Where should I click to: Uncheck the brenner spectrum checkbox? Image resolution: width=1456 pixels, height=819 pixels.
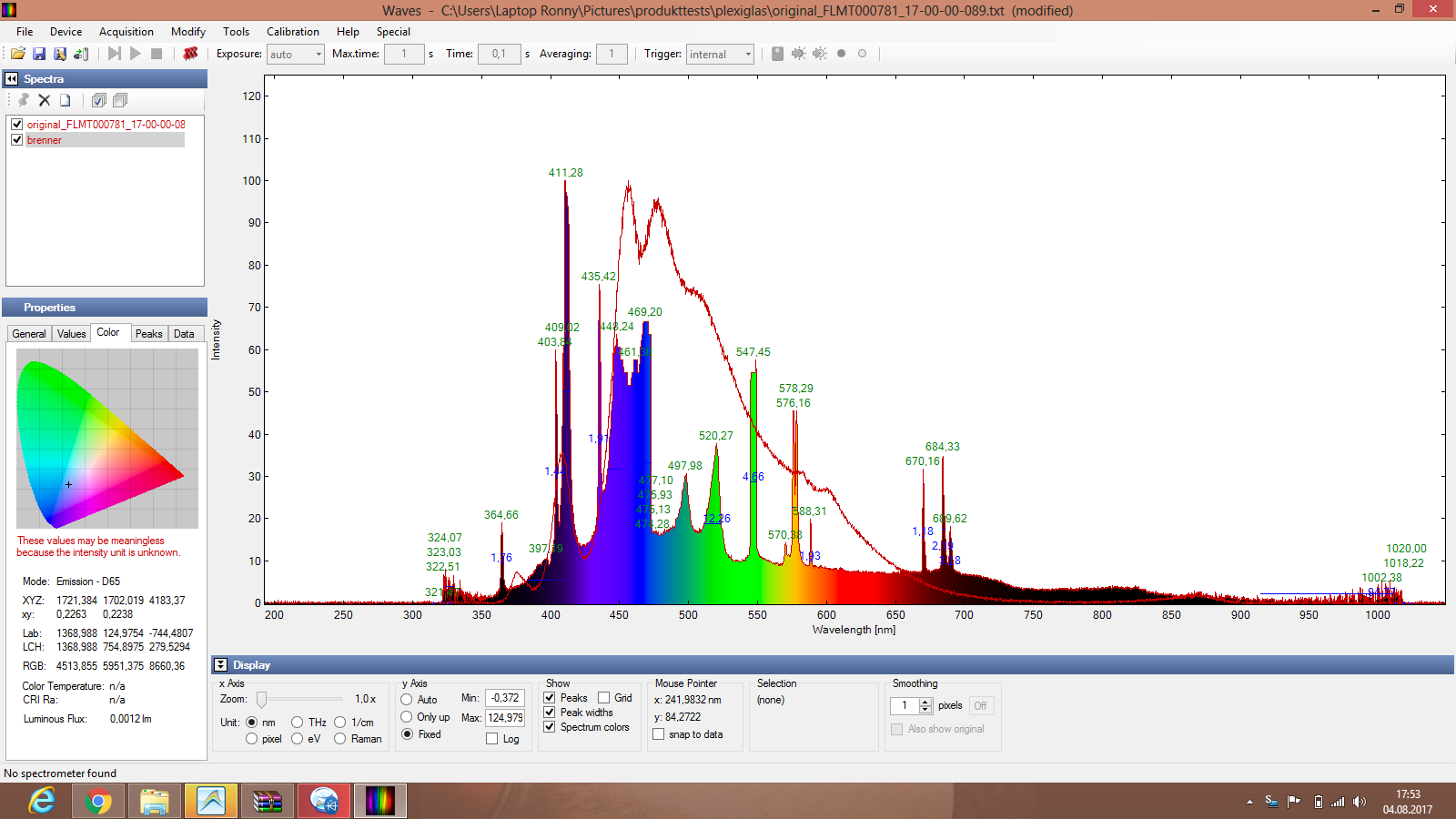pyautogui.click(x=16, y=140)
